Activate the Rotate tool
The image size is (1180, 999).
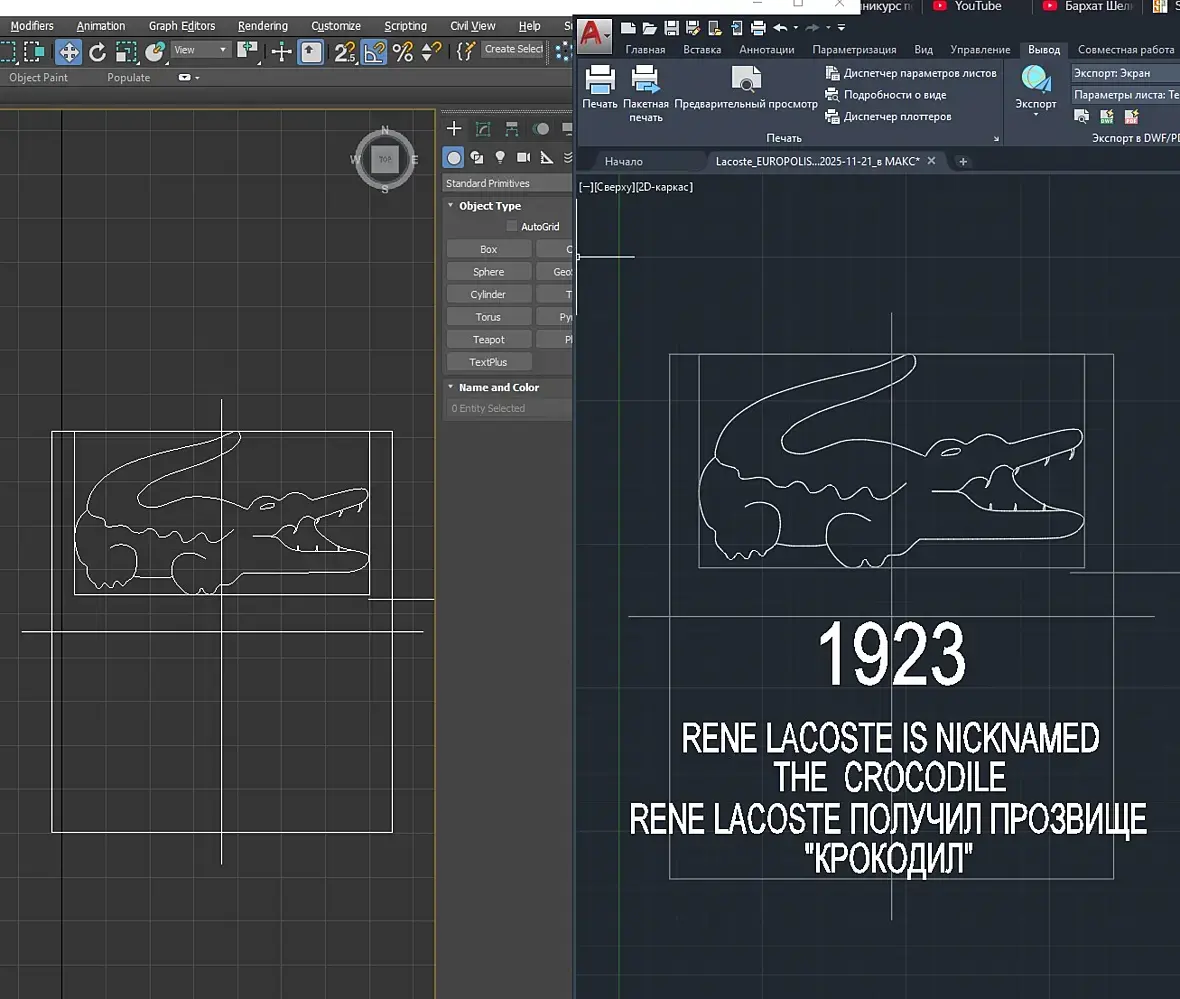tap(97, 51)
